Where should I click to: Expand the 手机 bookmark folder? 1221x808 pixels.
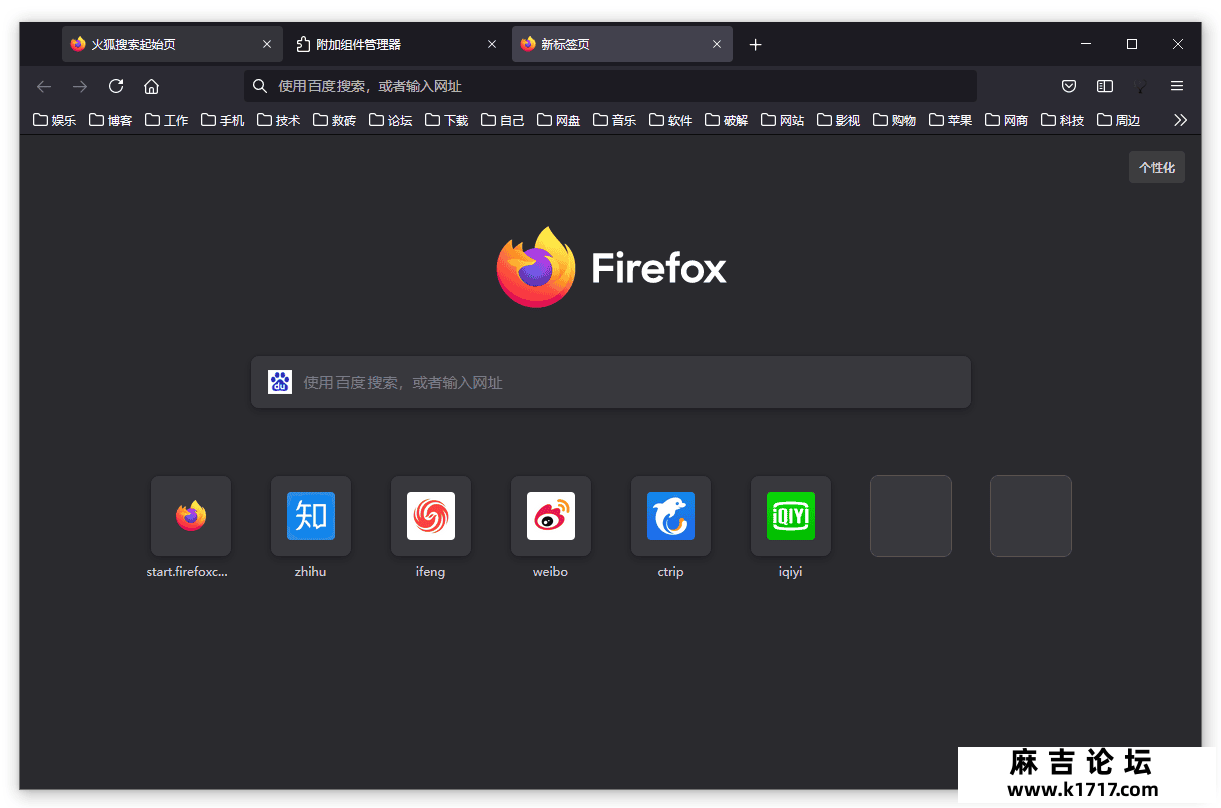(222, 120)
